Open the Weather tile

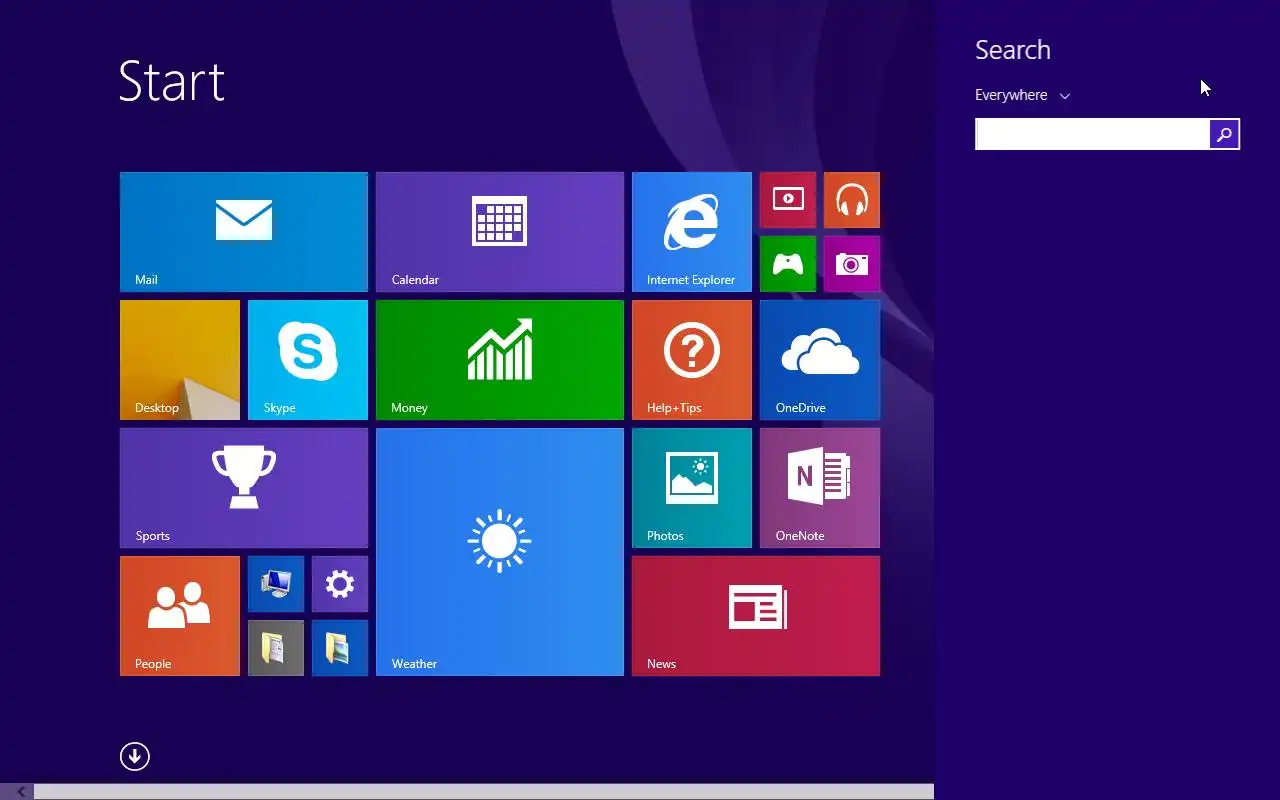click(500, 552)
